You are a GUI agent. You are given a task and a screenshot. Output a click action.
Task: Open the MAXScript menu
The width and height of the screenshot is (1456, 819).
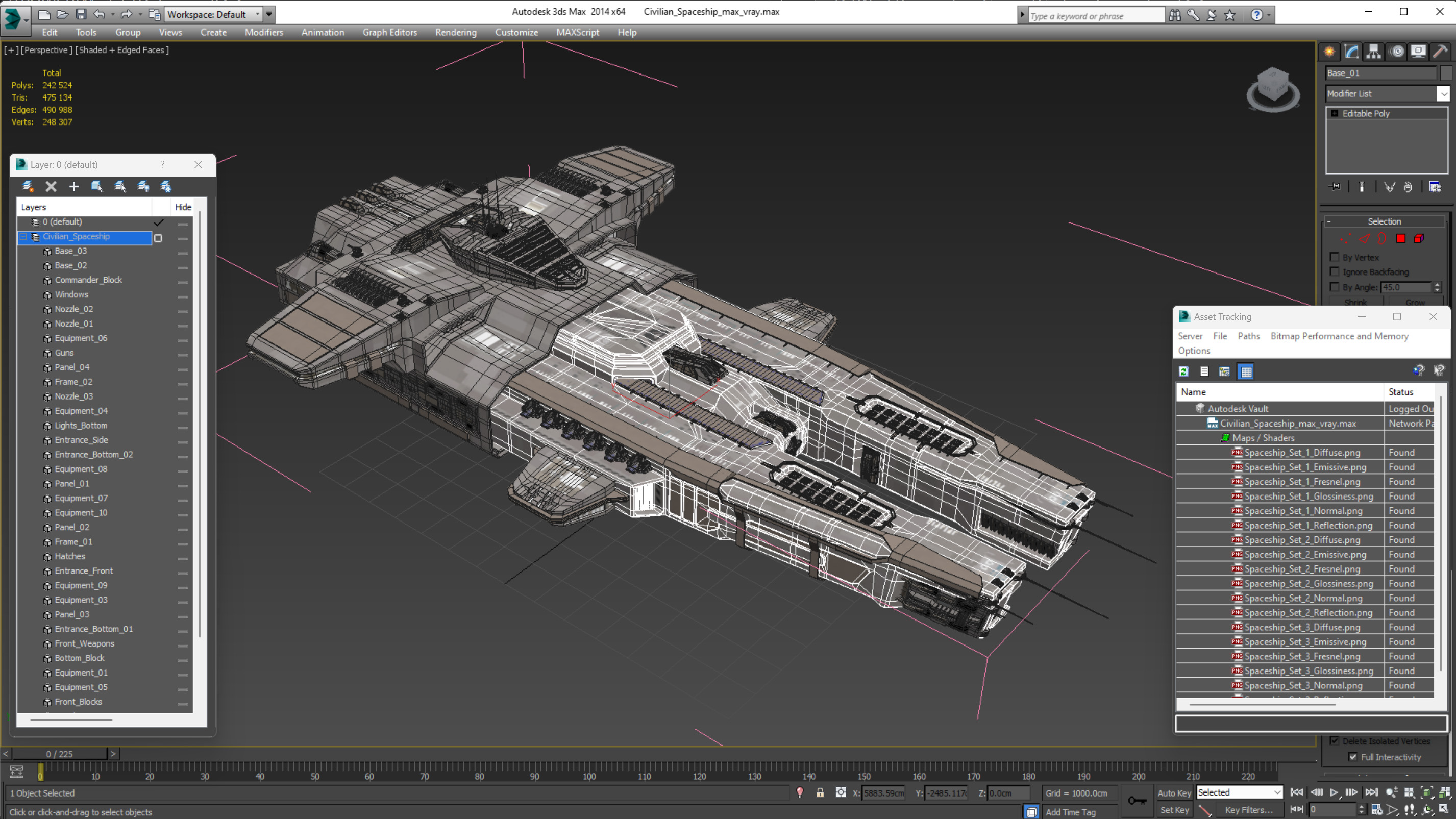click(578, 32)
